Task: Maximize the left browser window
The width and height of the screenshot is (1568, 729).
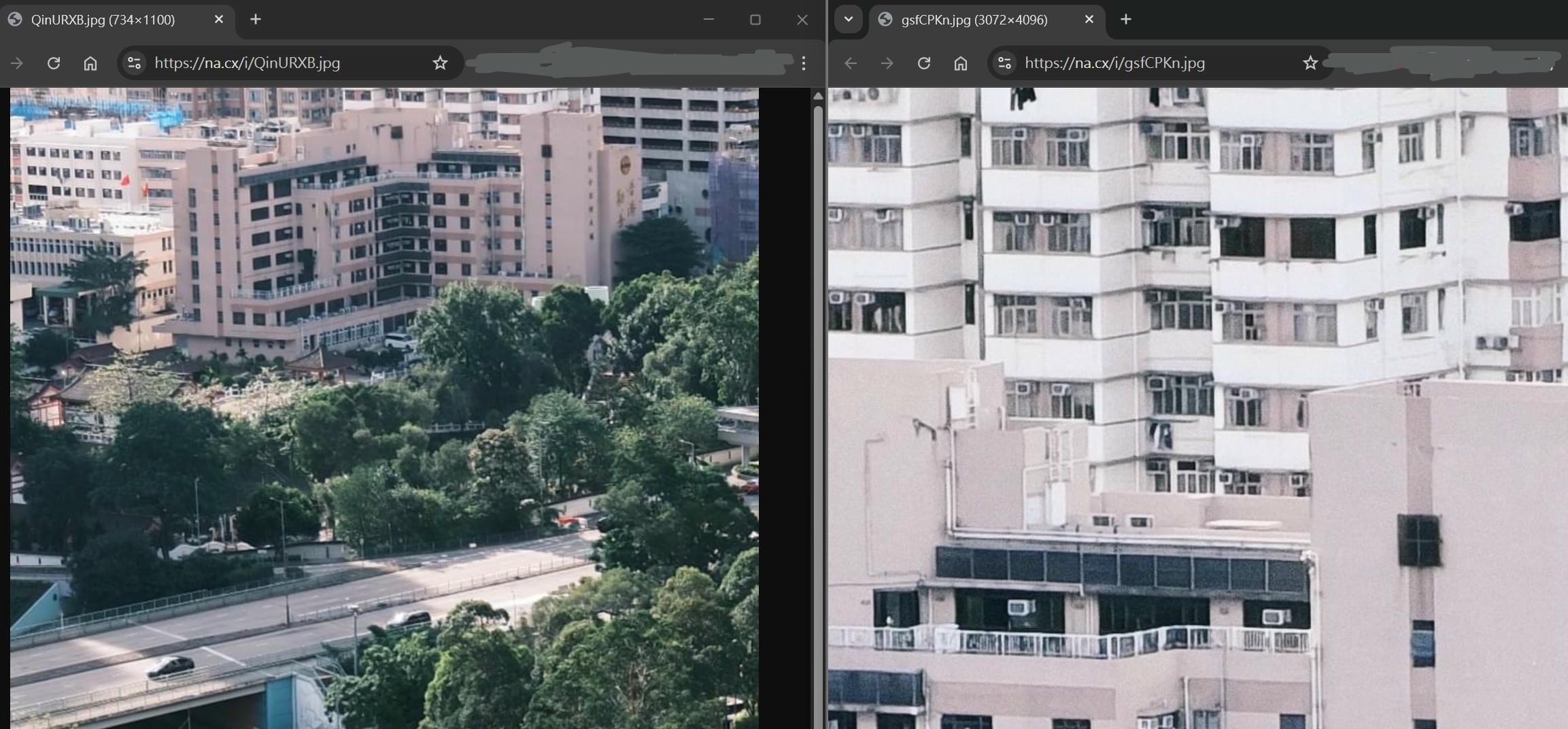Action: pyautogui.click(x=755, y=20)
